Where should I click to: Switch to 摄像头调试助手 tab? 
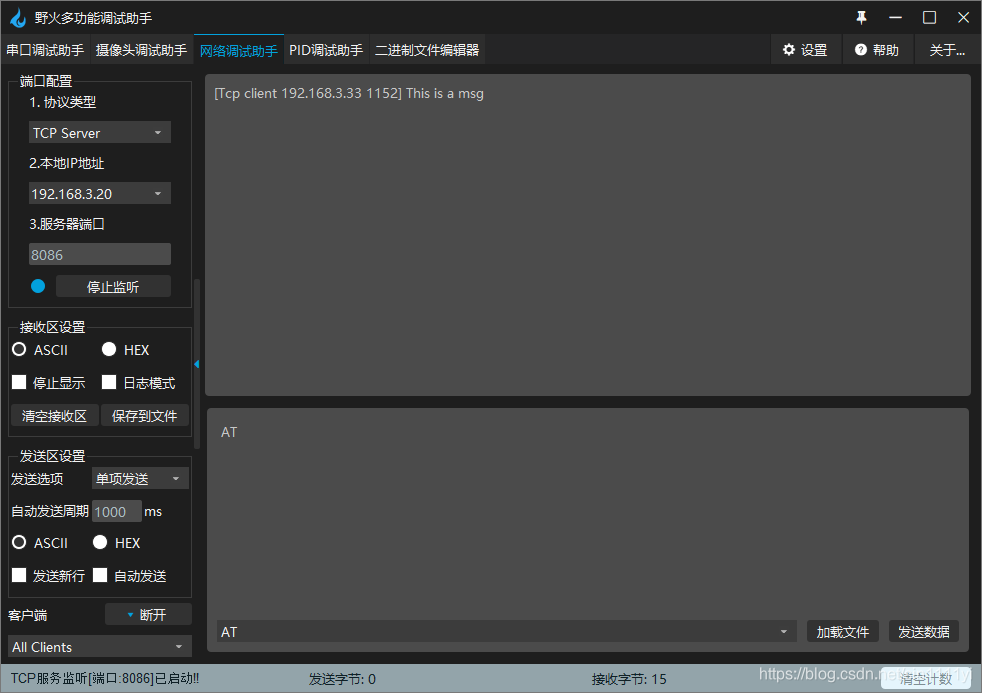point(141,50)
